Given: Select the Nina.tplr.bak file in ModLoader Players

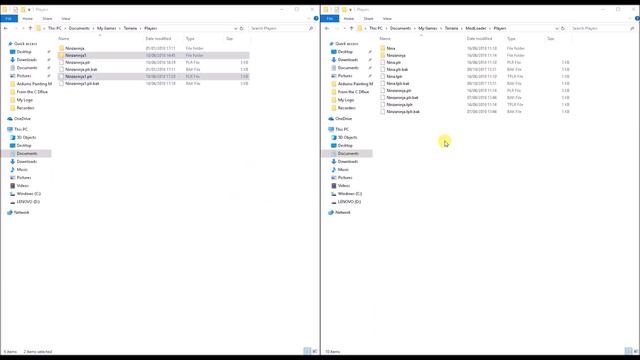Looking at the screenshot, I should pyautogui.click(x=398, y=83).
